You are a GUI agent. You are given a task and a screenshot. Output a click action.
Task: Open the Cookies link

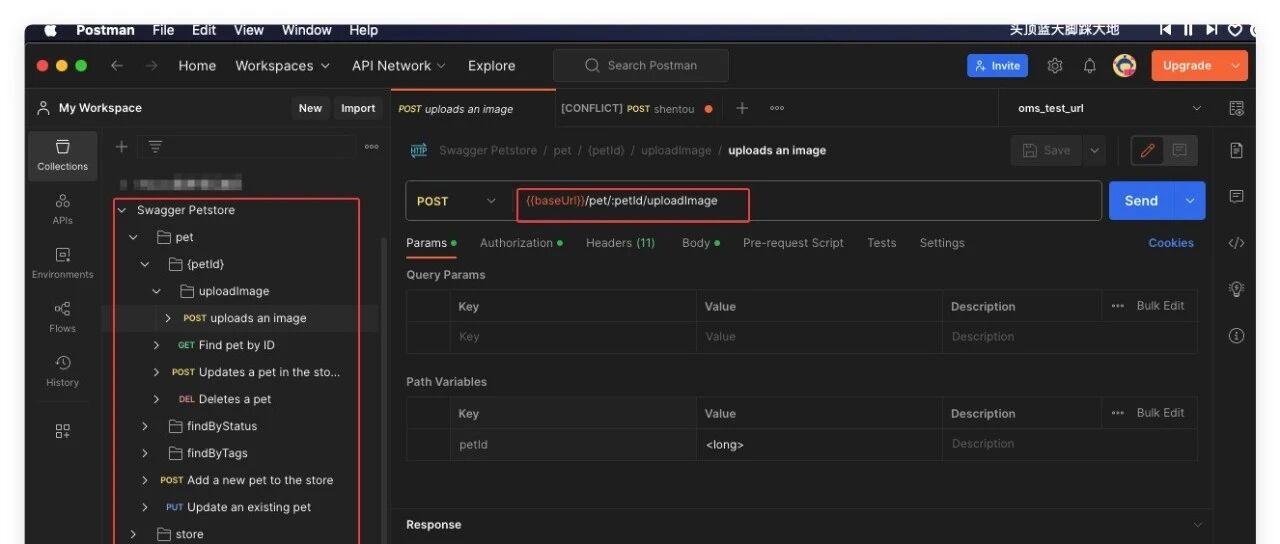[x=1171, y=243]
